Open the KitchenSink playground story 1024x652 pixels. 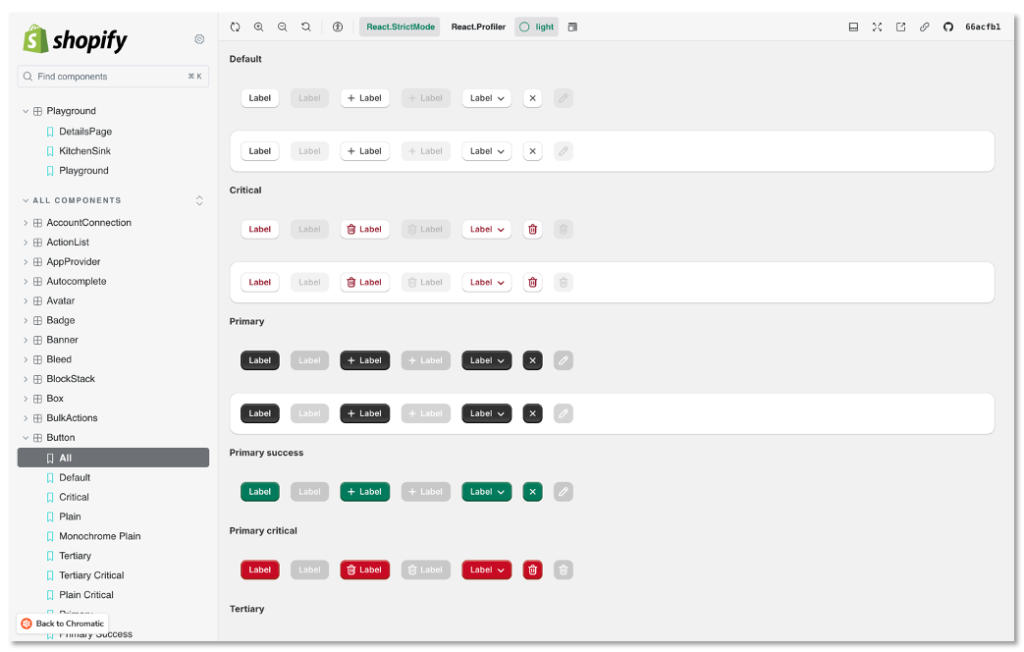click(84, 151)
